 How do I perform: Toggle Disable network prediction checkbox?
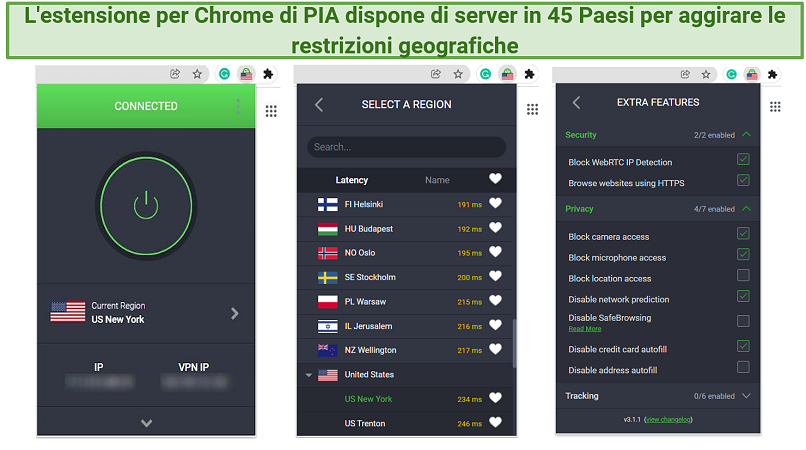pyautogui.click(x=743, y=296)
